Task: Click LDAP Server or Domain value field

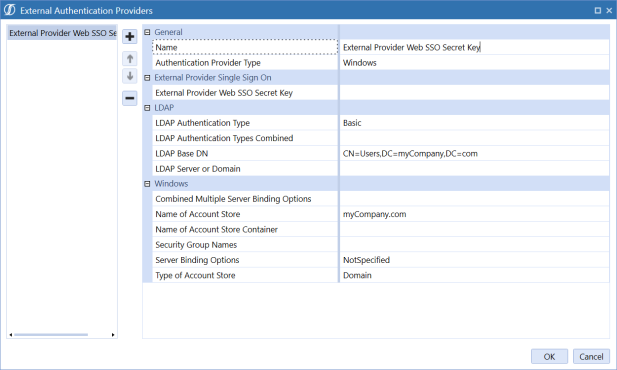Action: 474,169
